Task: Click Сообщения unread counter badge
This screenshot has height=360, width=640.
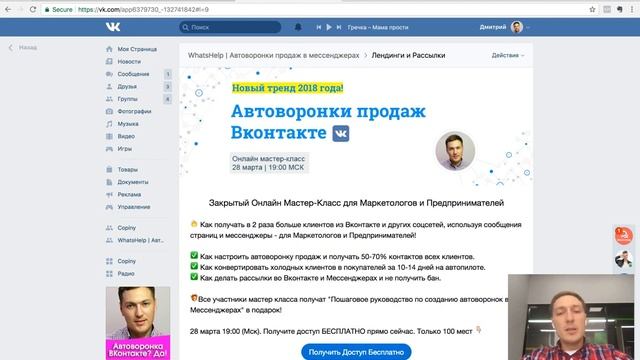Action: point(167,74)
